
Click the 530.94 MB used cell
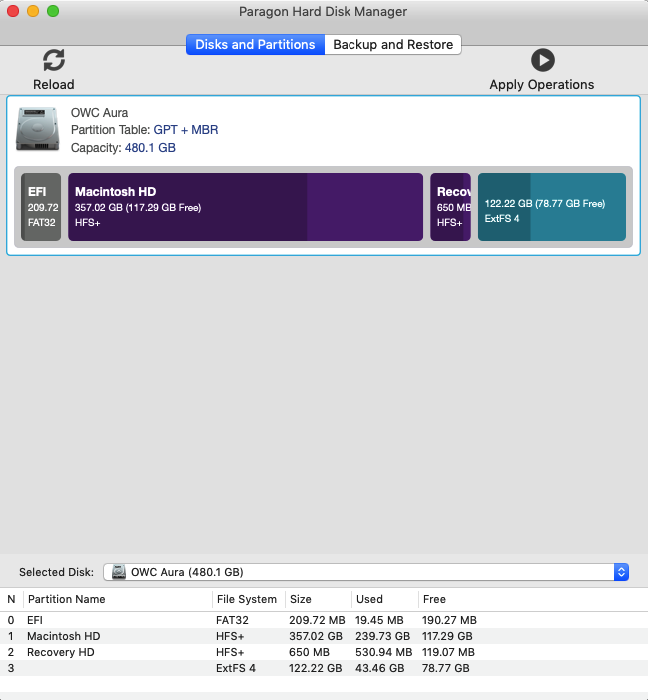tap(384, 652)
